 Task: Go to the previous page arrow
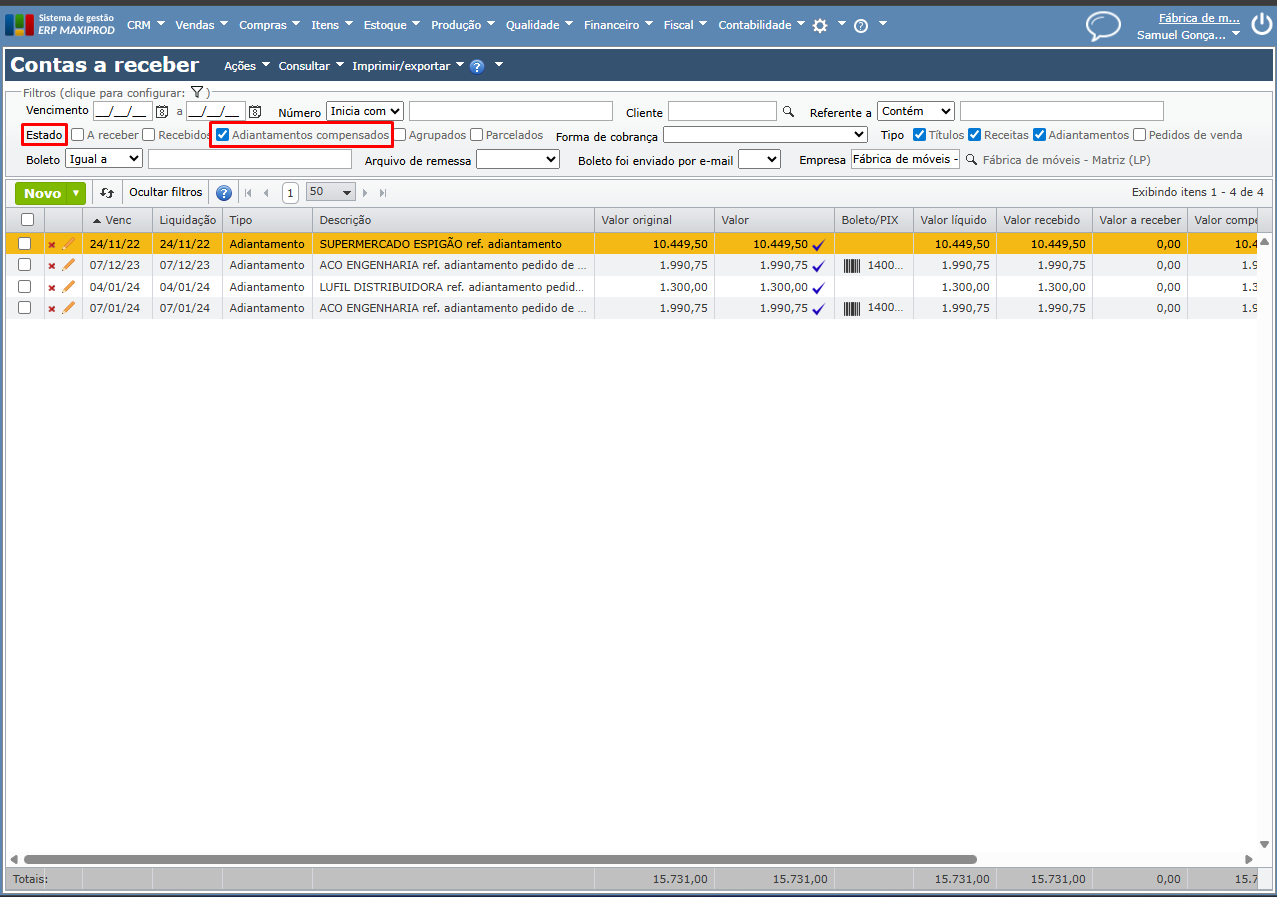266,193
